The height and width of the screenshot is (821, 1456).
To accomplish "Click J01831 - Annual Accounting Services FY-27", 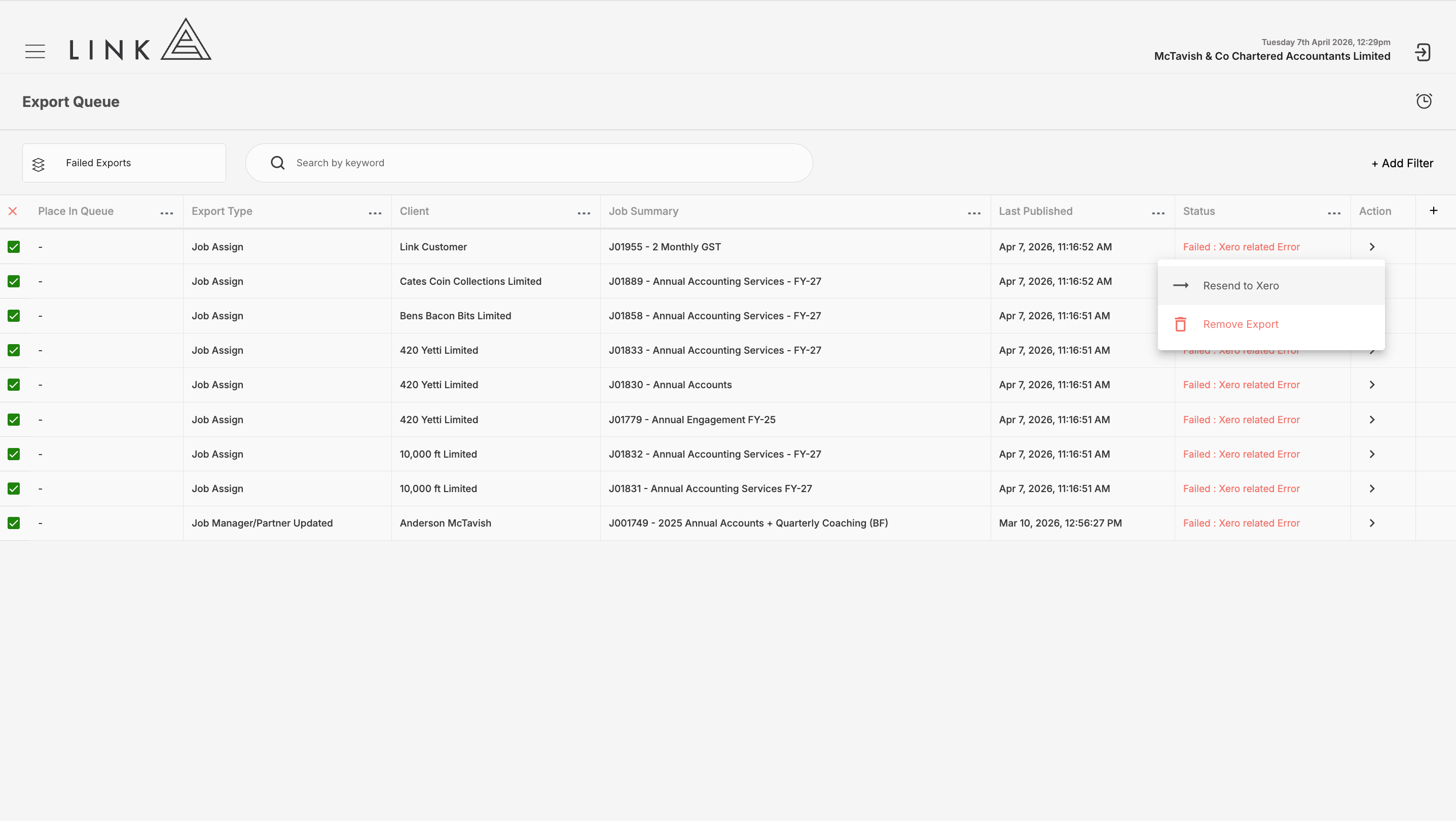I will pyautogui.click(x=710, y=489).
